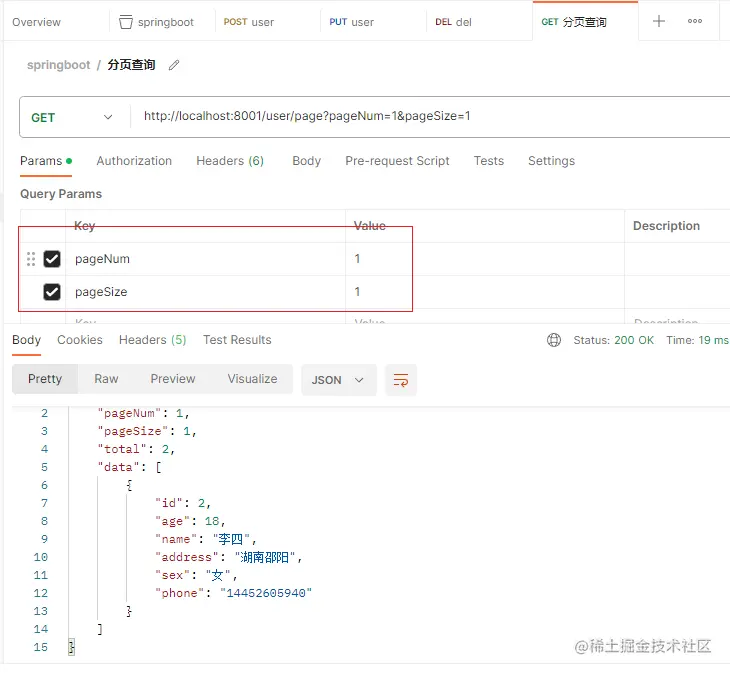Image resolution: width=730 pixels, height=673 pixels.
Task: Click the "address": "湖南邵阳" line
Action: (x=229, y=558)
